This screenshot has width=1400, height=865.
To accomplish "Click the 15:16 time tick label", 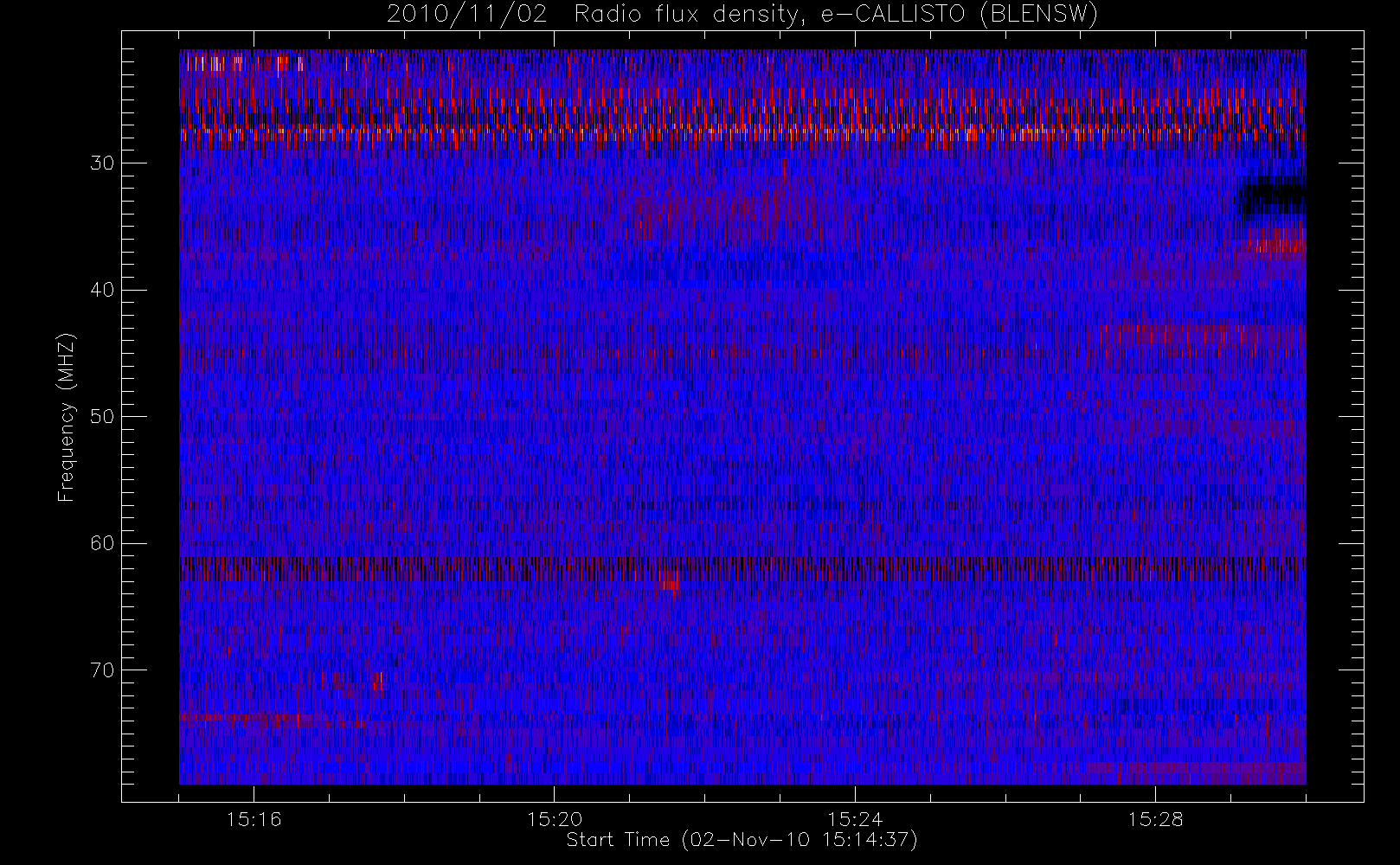I will [254, 819].
